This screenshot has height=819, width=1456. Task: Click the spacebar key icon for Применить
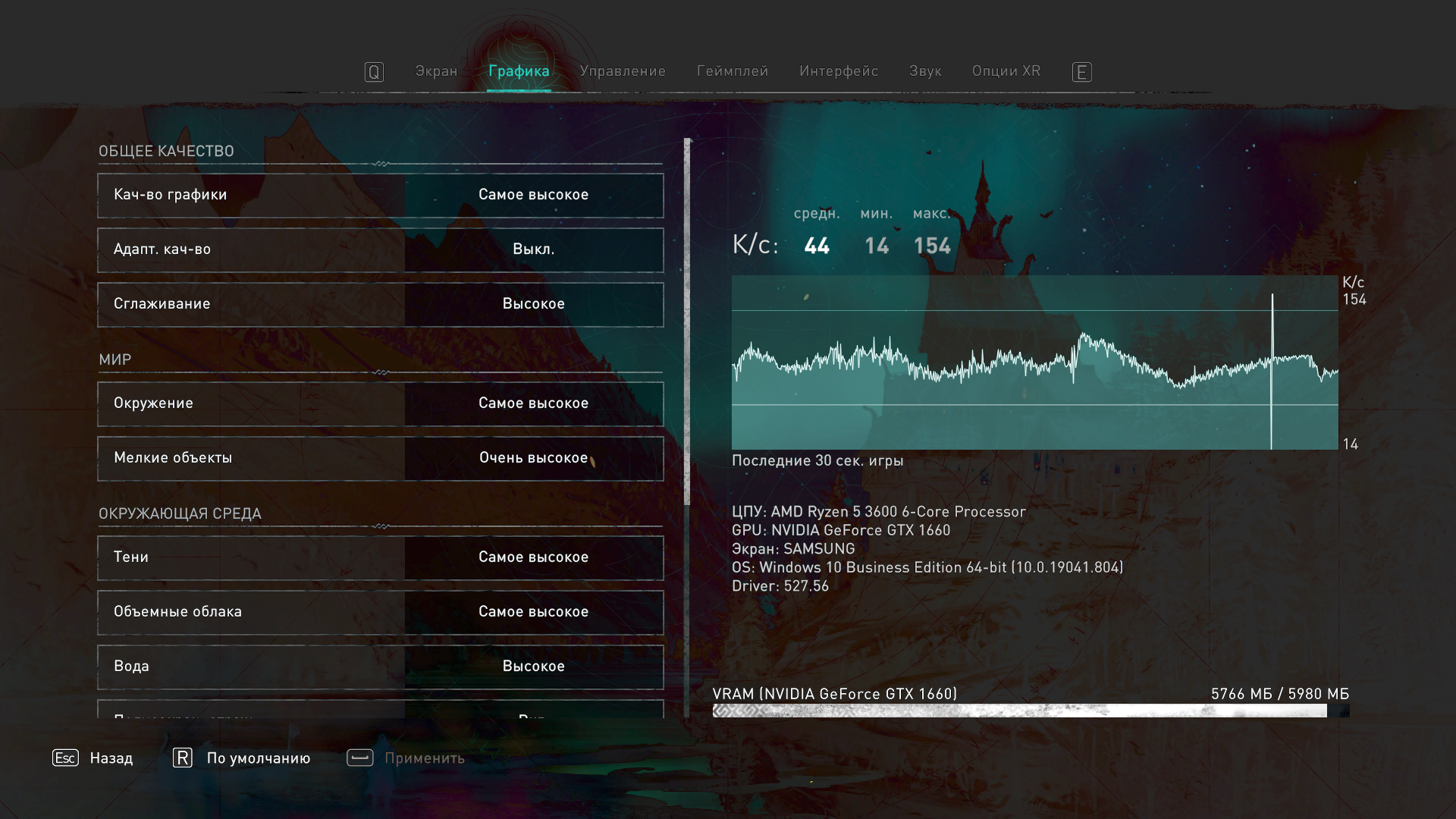coord(359,758)
